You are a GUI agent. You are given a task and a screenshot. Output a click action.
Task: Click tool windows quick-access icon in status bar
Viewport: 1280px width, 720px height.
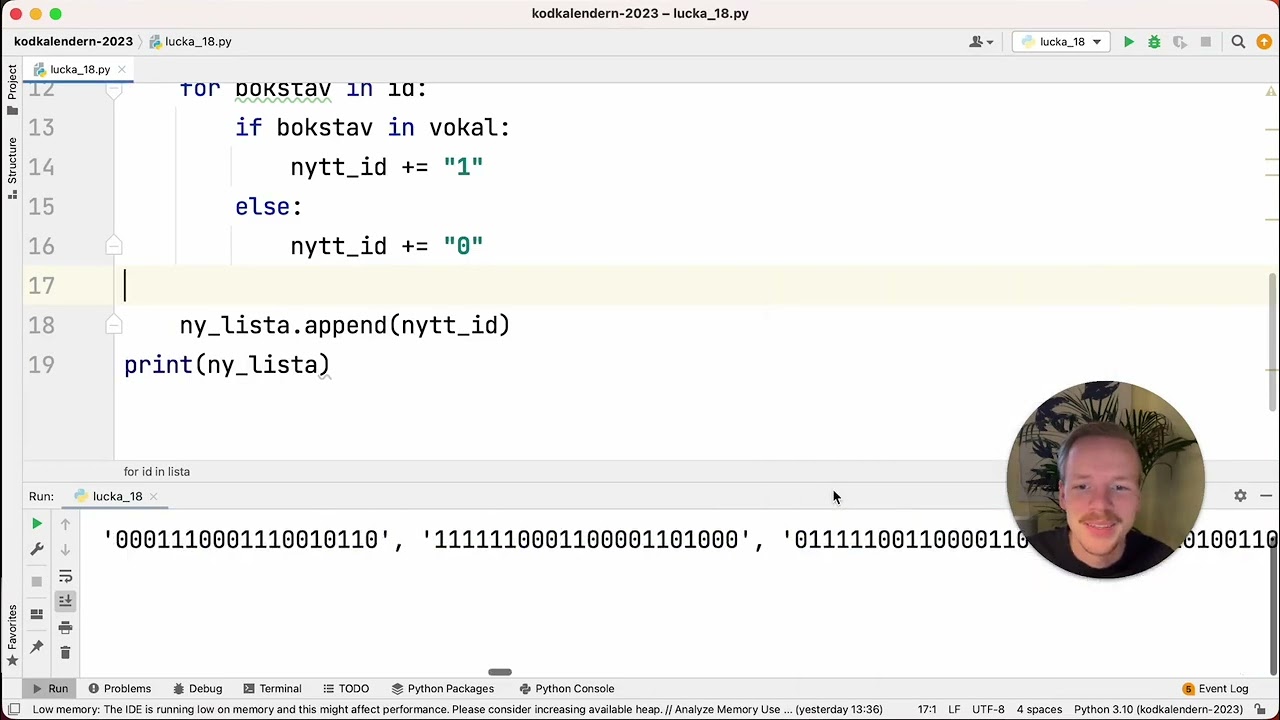click(14, 709)
